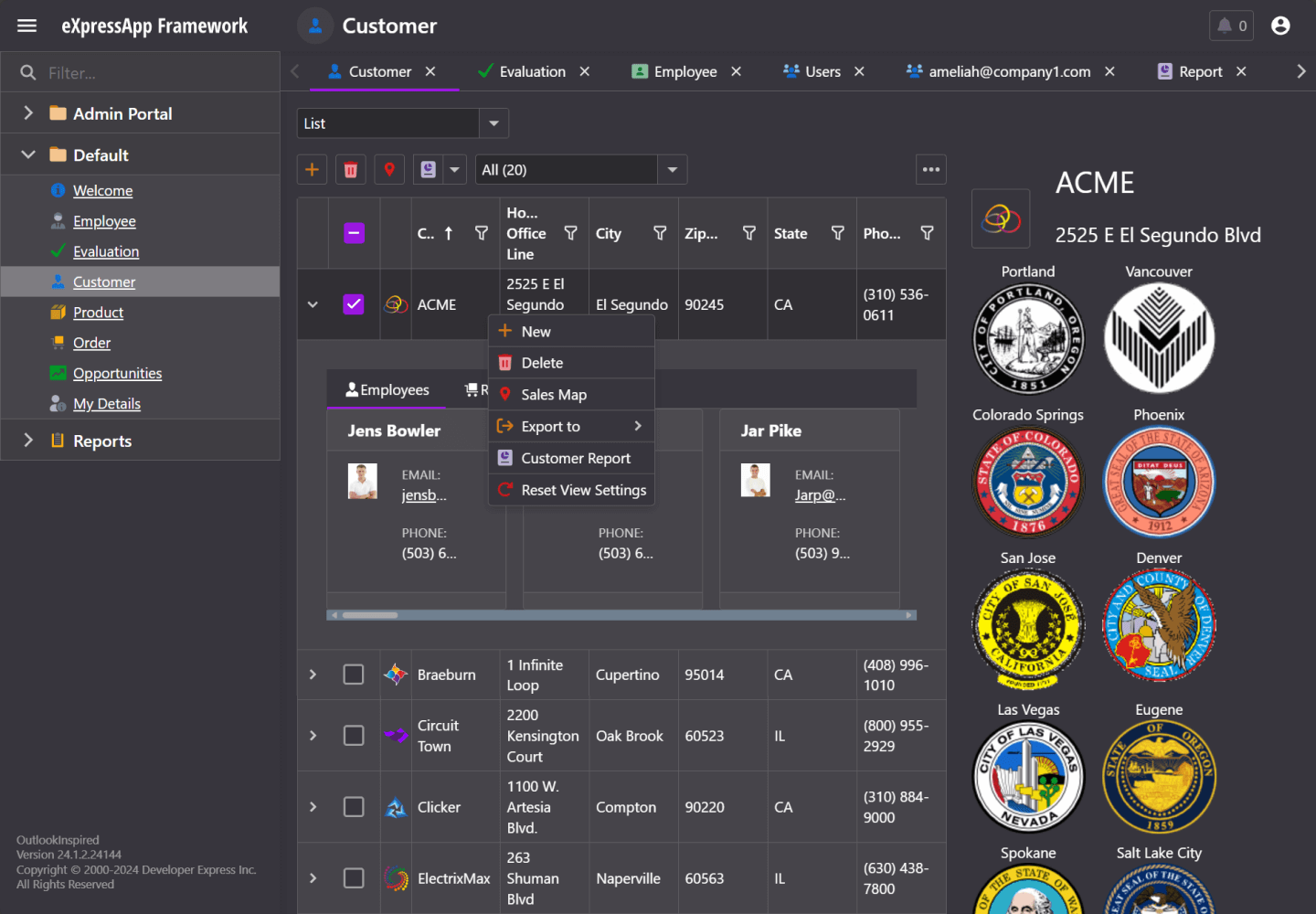Navigate to Opportunities in the sidebar
Screen dimensions: 1316x914
[116, 373]
